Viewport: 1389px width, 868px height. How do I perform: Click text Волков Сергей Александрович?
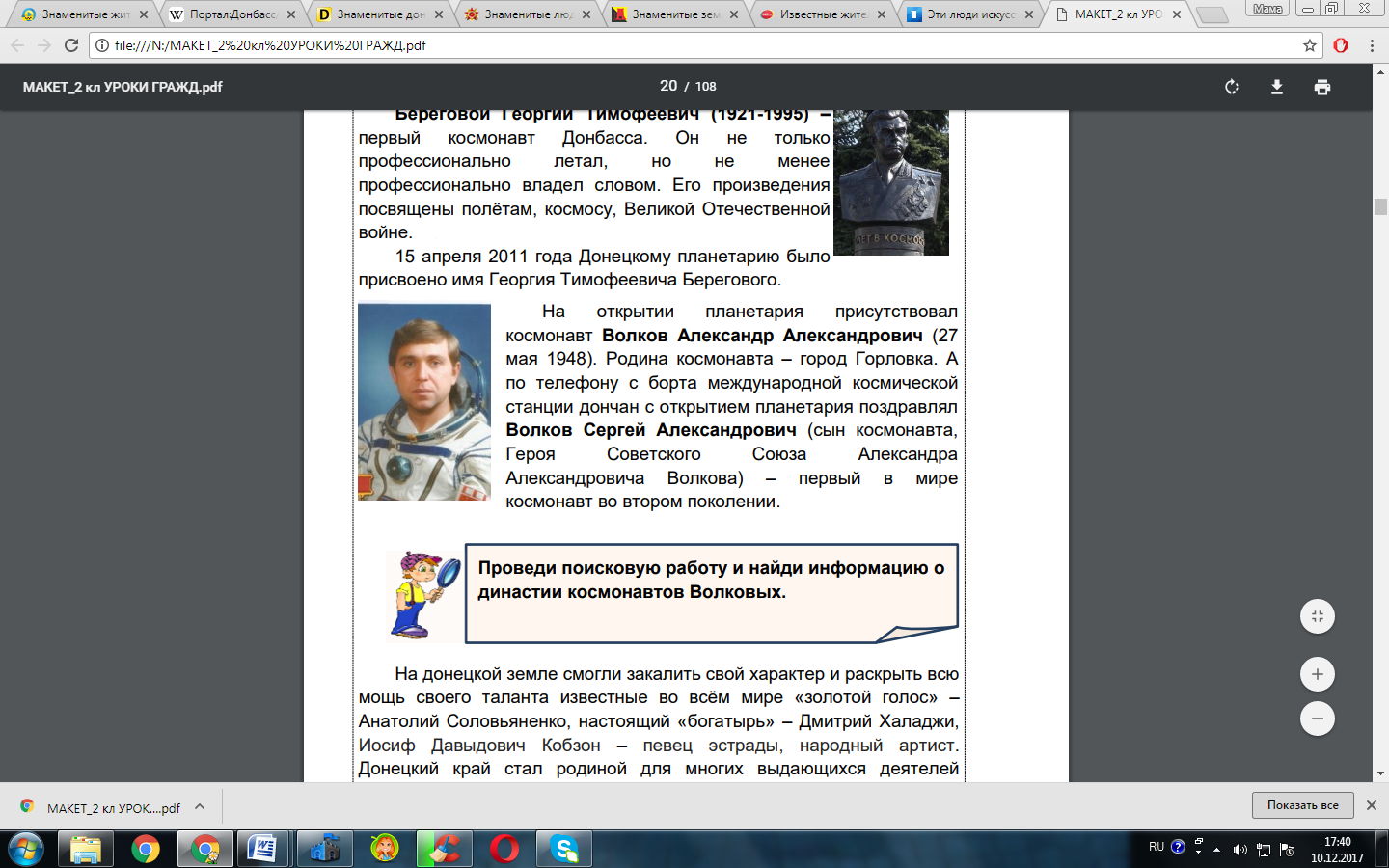[x=651, y=430]
